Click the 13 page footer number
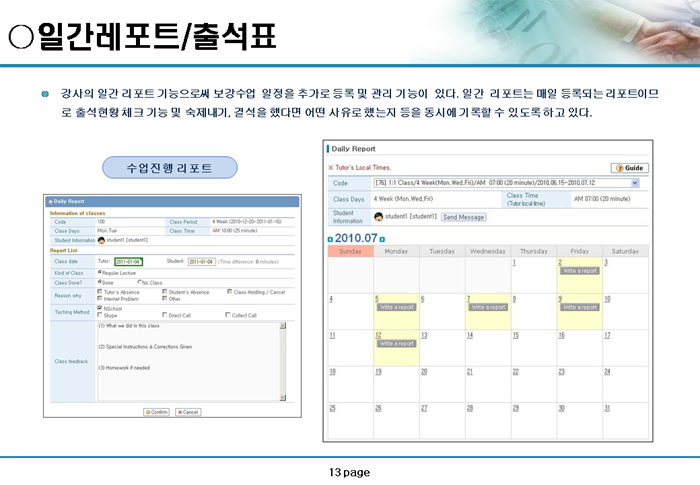The width and height of the screenshot is (700, 485). coord(350,472)
